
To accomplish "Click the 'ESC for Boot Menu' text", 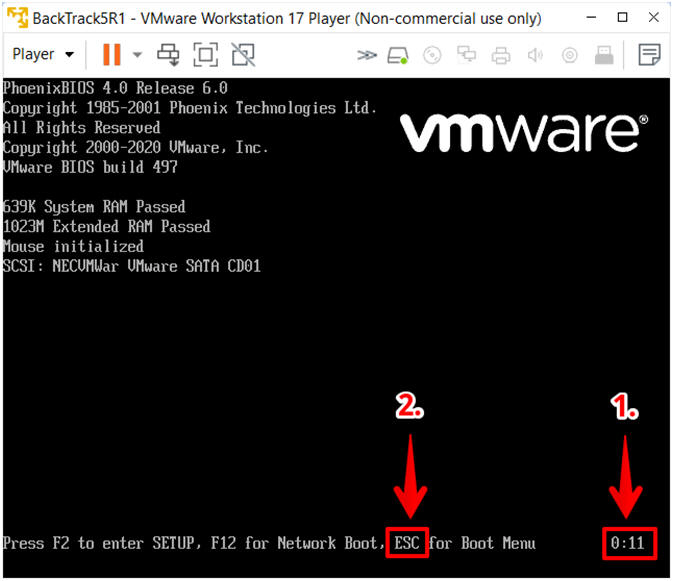I will point(465,543).
